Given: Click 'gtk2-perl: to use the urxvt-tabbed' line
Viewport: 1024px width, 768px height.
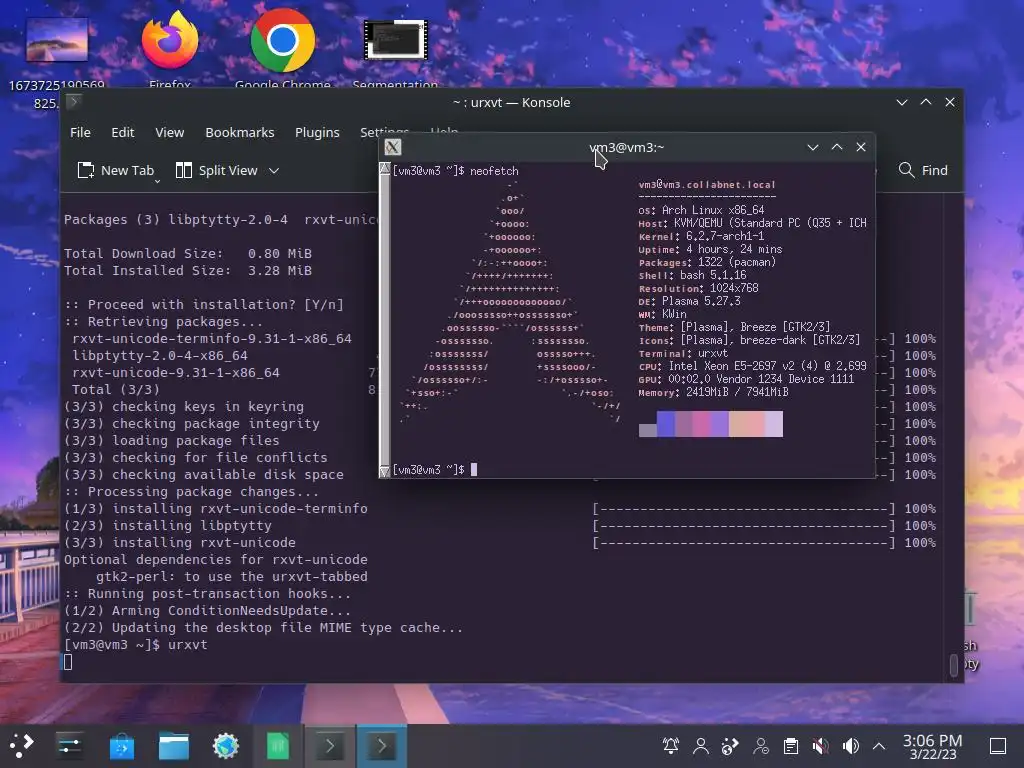Looking at the screenshot, I should pos(232,577).
